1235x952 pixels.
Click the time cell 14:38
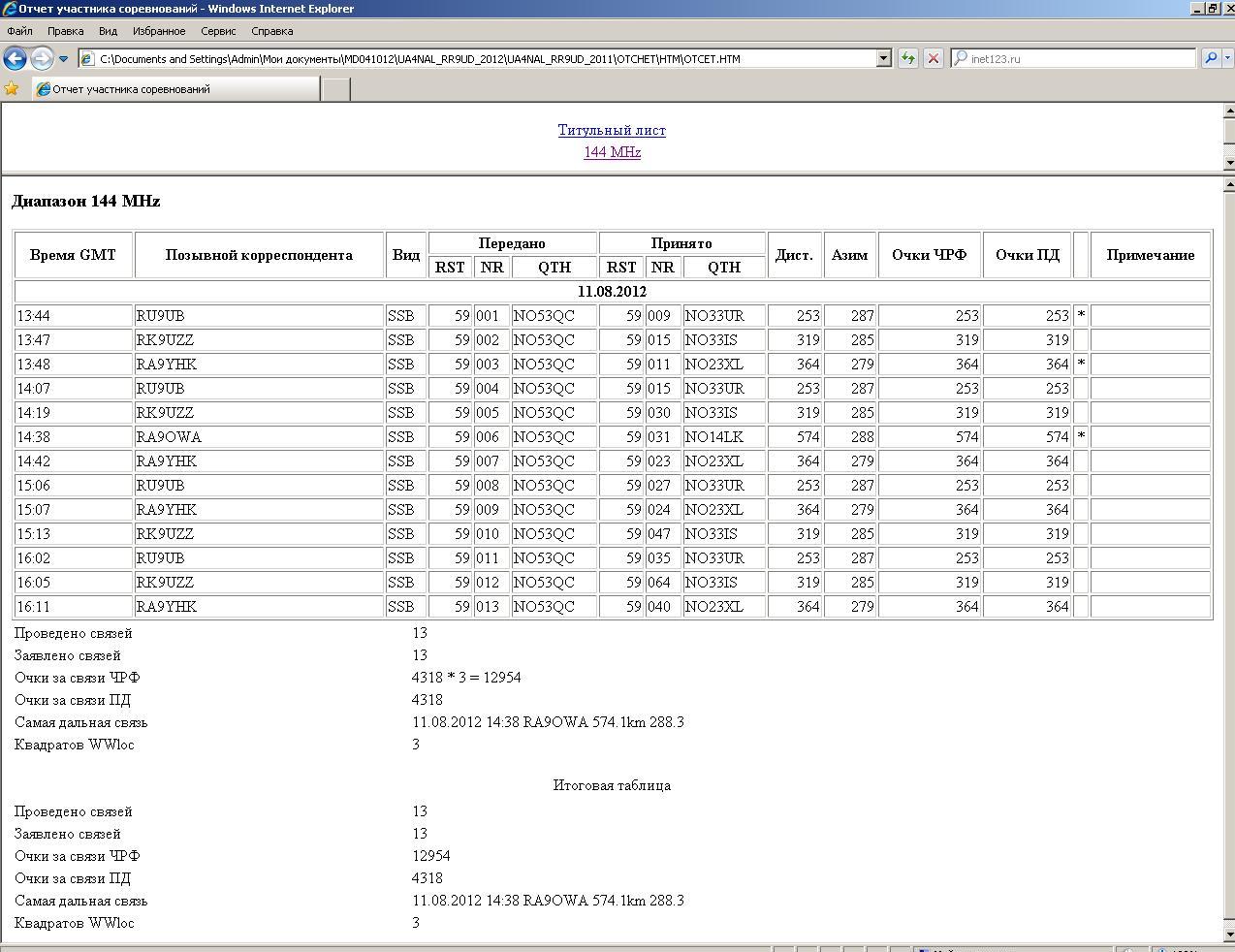click(74, 437)
